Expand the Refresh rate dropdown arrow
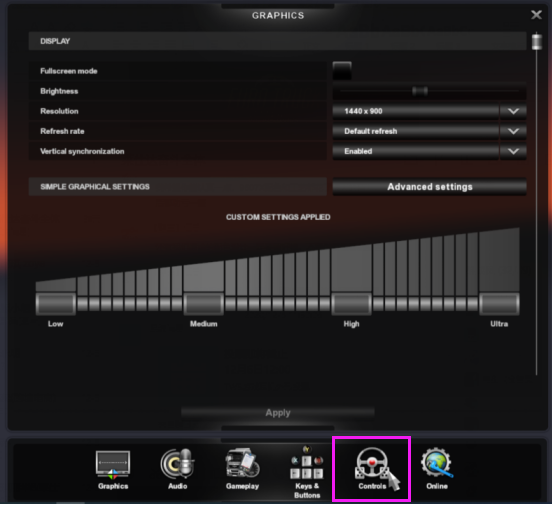 pos(513,131)
